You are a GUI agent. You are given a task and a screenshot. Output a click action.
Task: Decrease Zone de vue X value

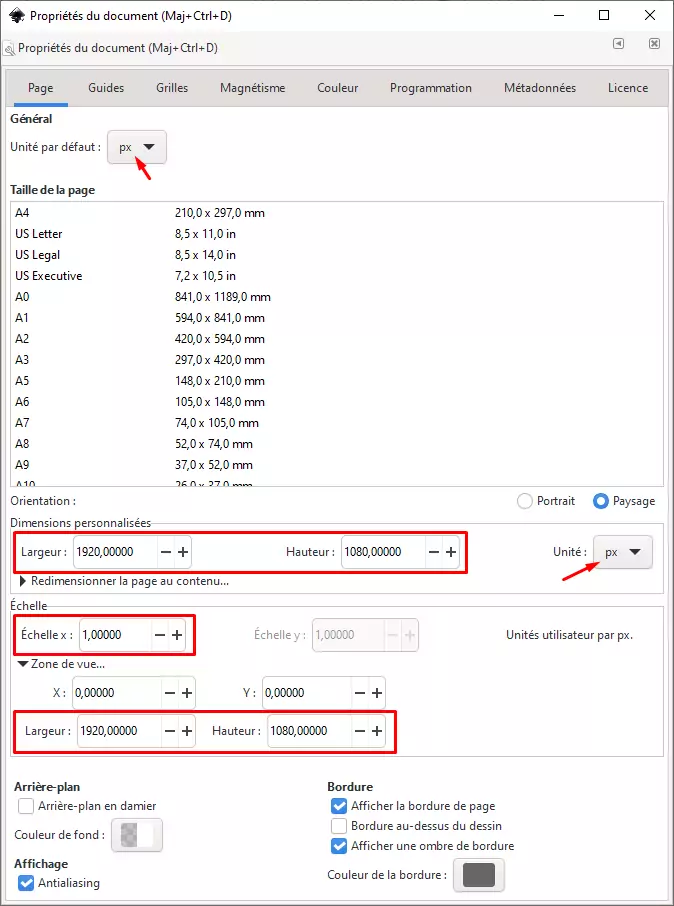pos(169,693)
